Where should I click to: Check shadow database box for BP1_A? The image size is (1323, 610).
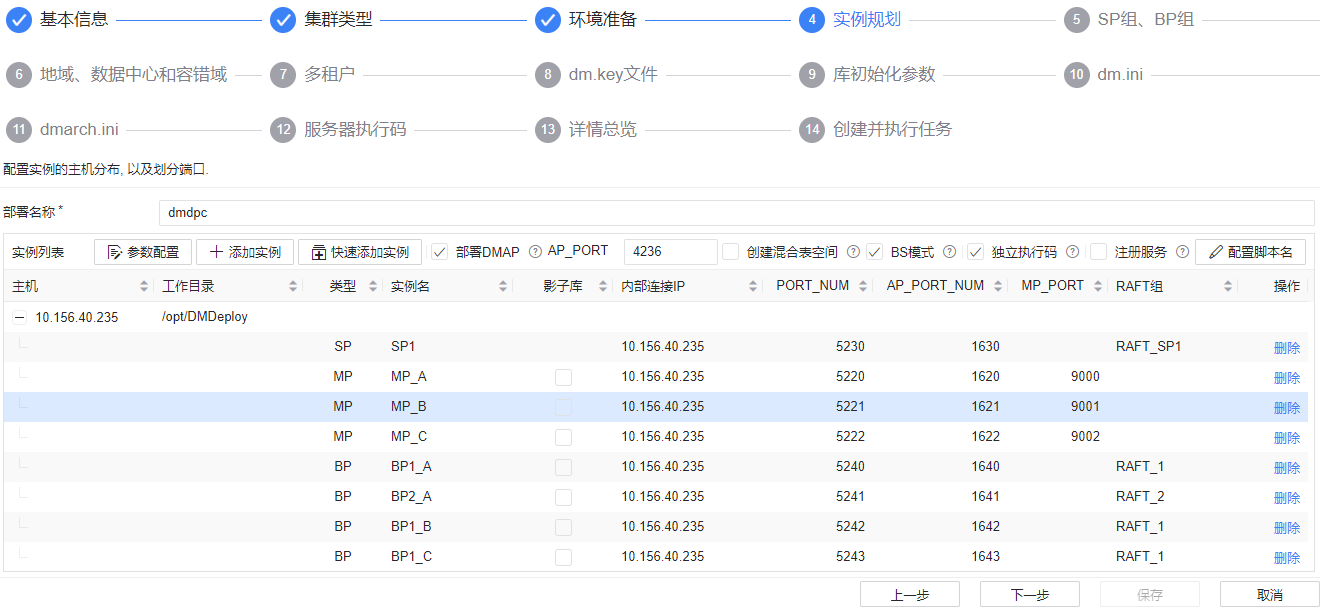tap(564, 467)
